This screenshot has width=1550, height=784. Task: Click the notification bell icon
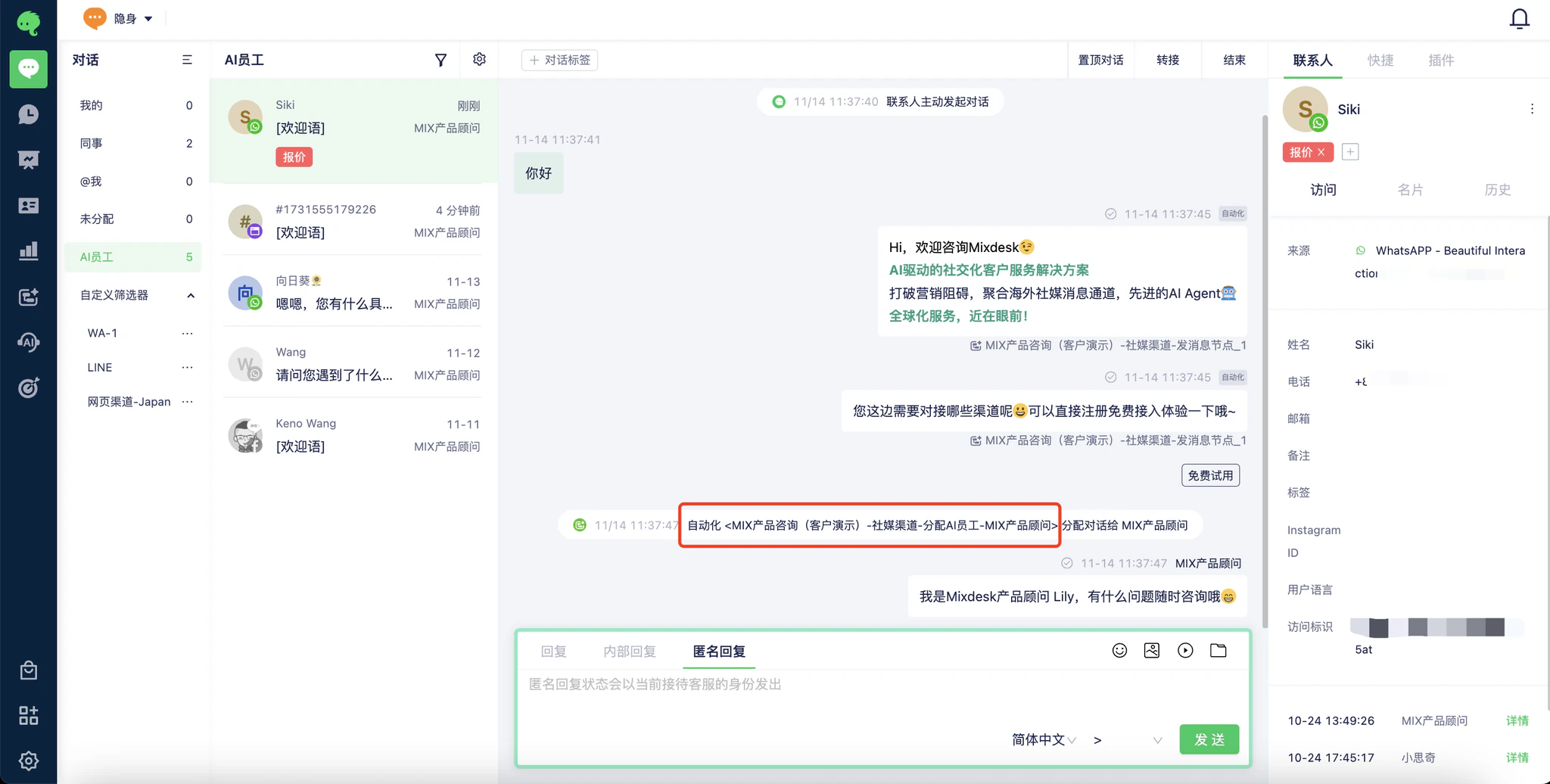click(1519, 18)
